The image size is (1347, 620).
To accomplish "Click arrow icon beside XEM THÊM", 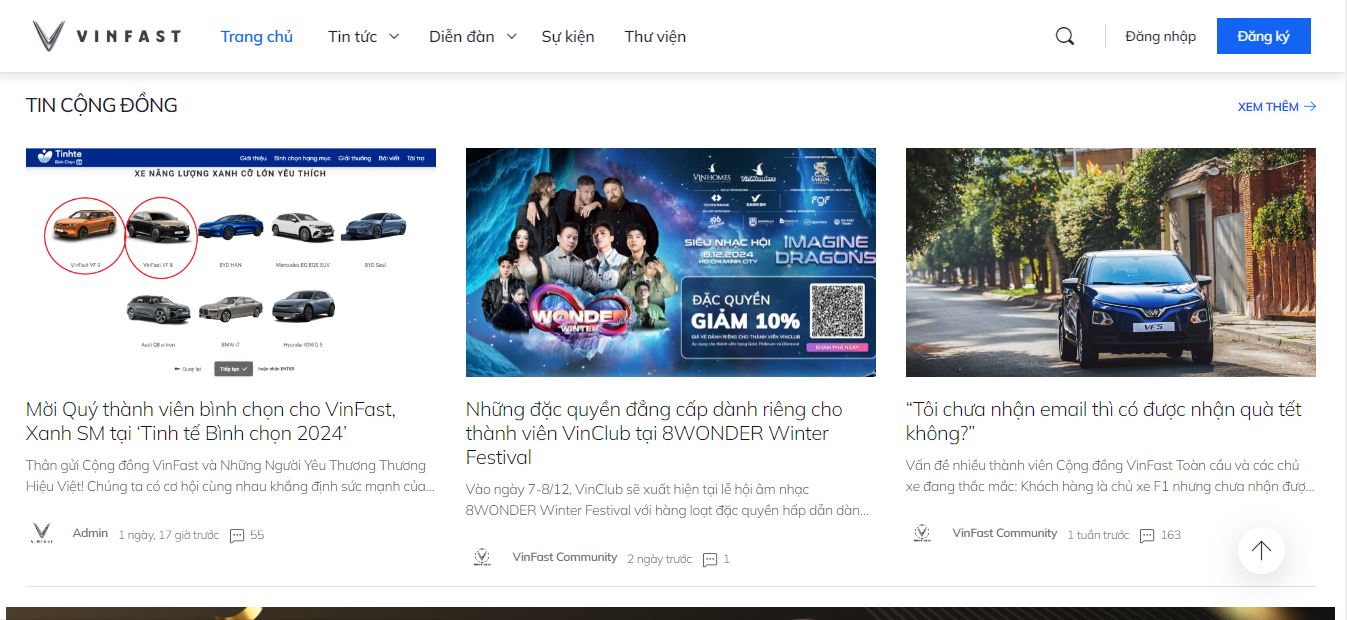I will point(1310,107).
